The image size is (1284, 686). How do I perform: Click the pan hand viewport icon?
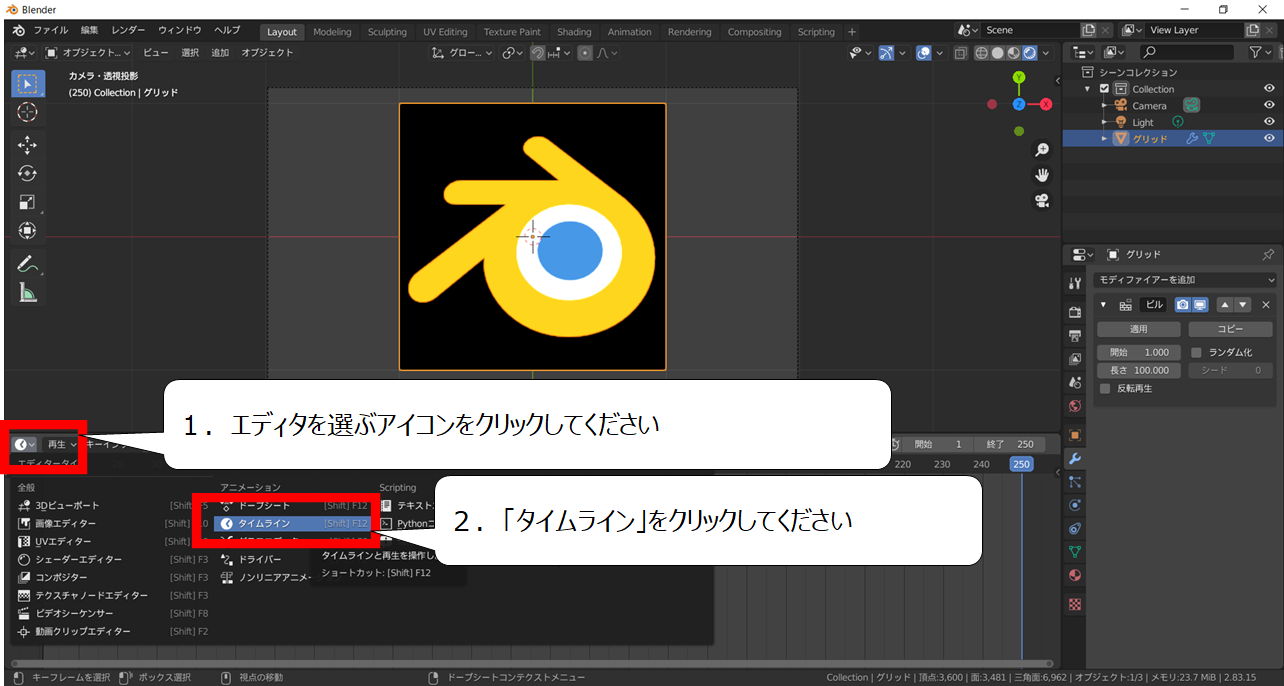click(1042, 175)
